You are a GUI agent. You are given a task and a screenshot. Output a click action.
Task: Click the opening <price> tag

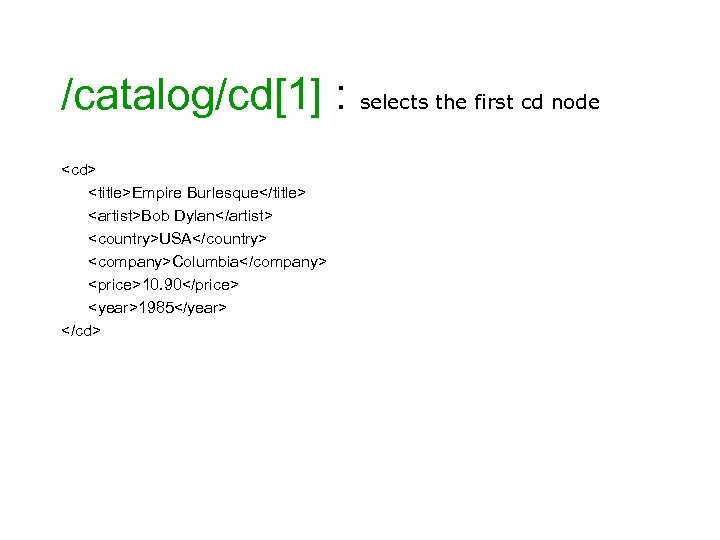(x=114, y=285)
